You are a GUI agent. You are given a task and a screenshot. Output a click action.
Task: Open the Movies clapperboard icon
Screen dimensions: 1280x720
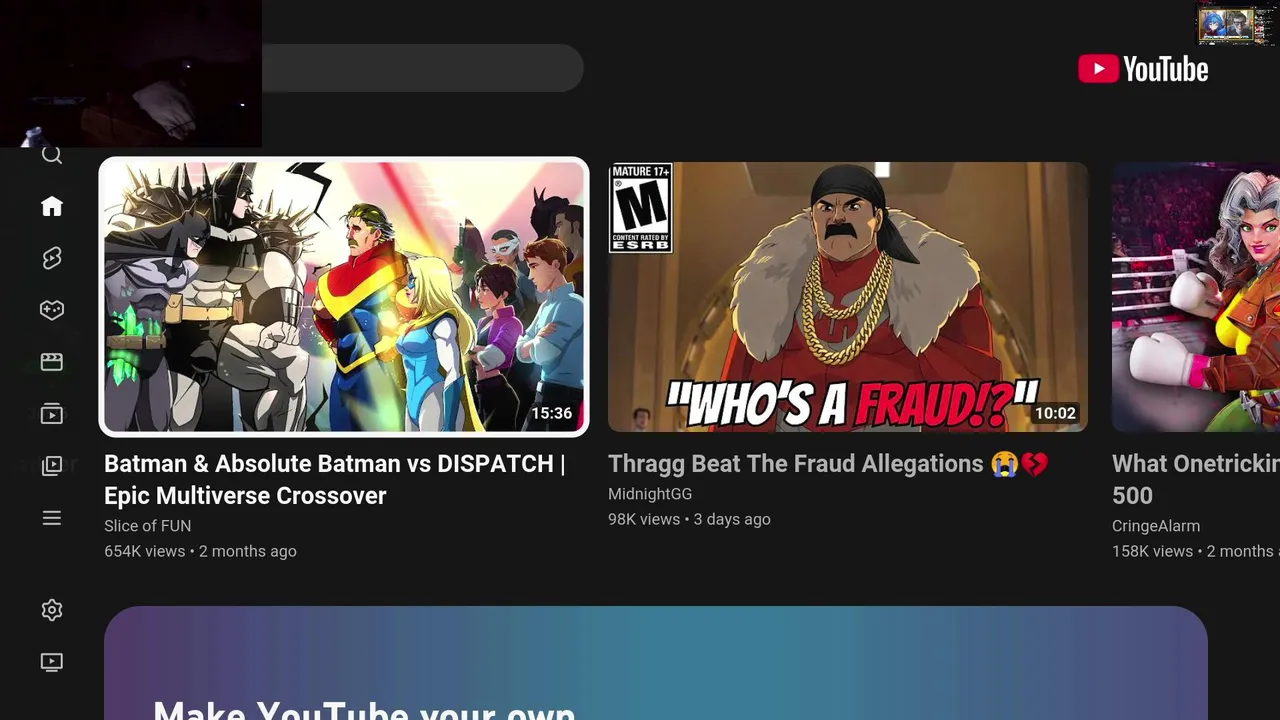point(52,362)
